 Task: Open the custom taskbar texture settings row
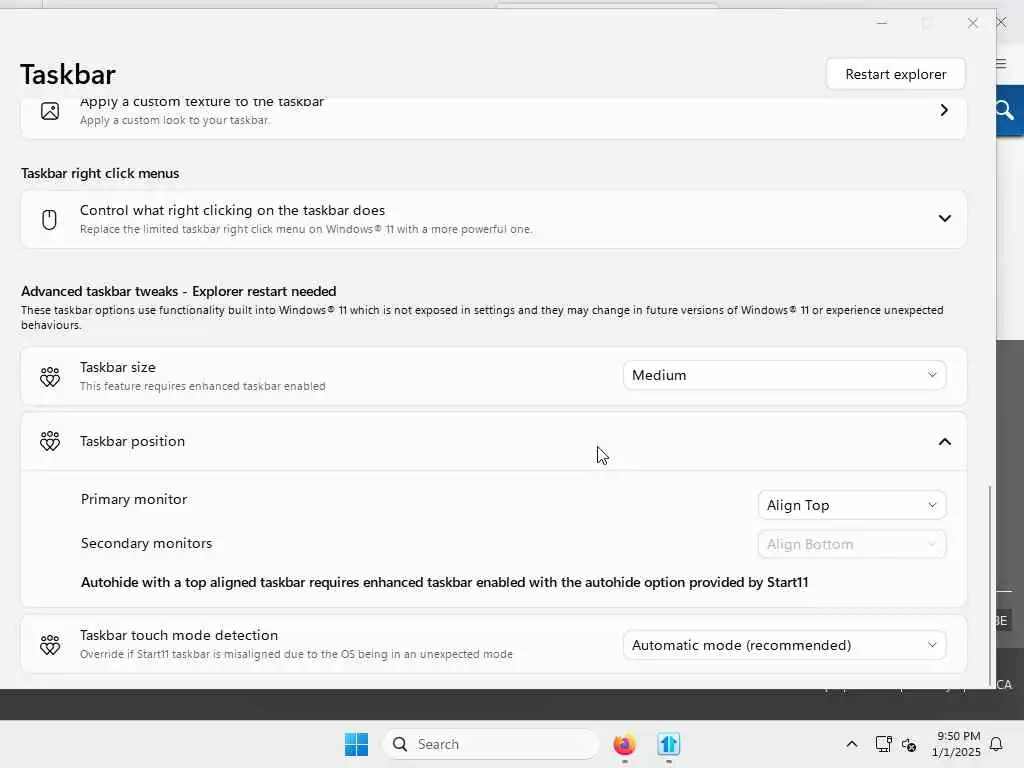(493, 118)
